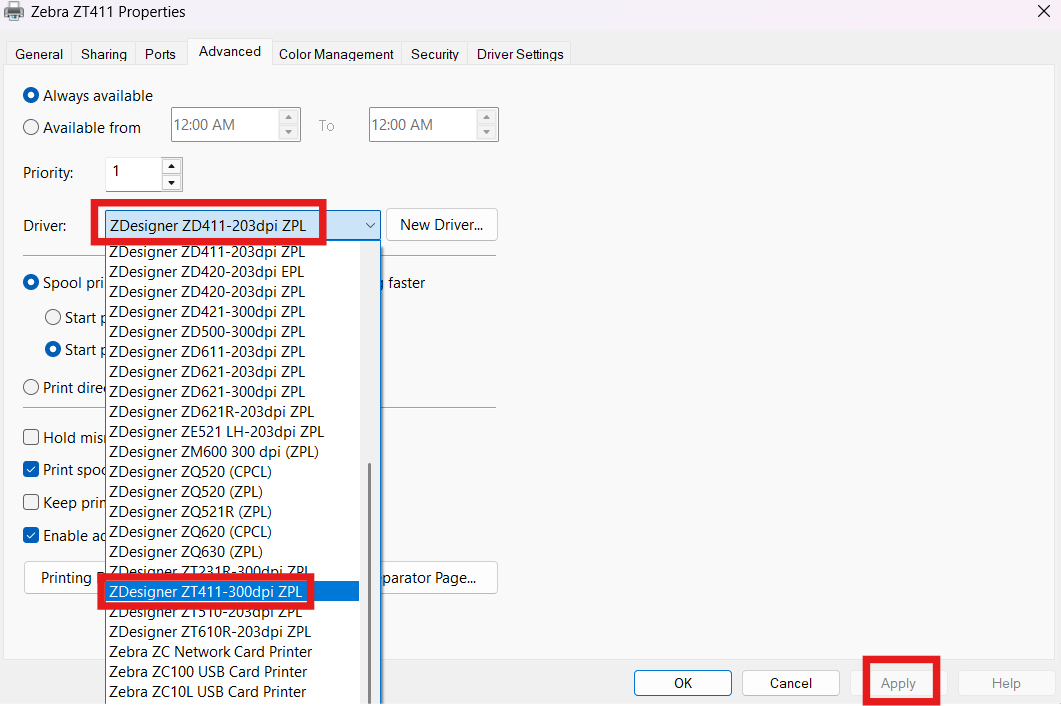Select the Advanced tab
Screen dimensions: 1061x706
pyautogui.click(x=229, y=51)
